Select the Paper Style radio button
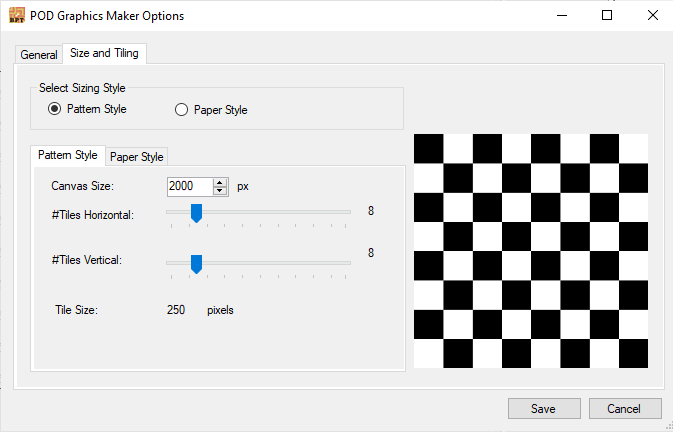Viewport: 673px width, 432px height. (181, 110)
